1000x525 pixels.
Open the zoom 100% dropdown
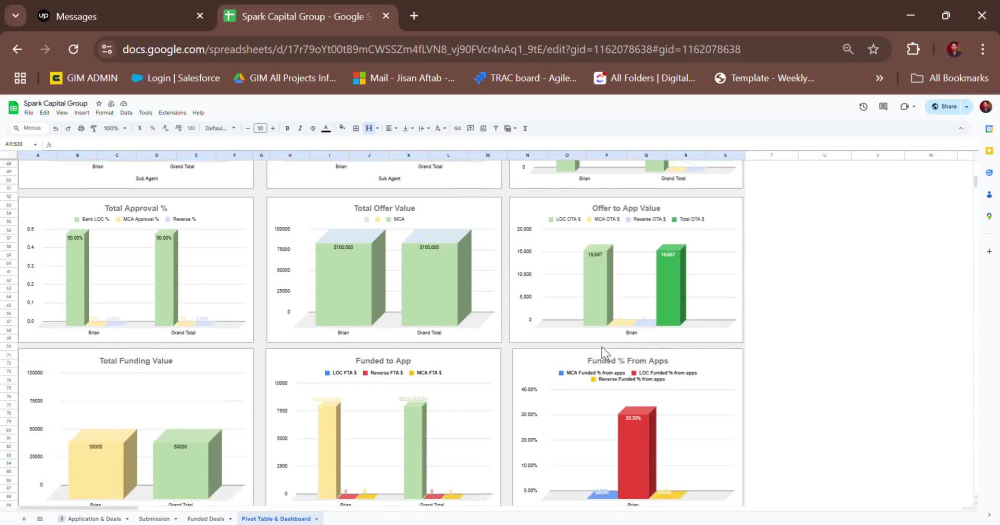tap(115, 128)
